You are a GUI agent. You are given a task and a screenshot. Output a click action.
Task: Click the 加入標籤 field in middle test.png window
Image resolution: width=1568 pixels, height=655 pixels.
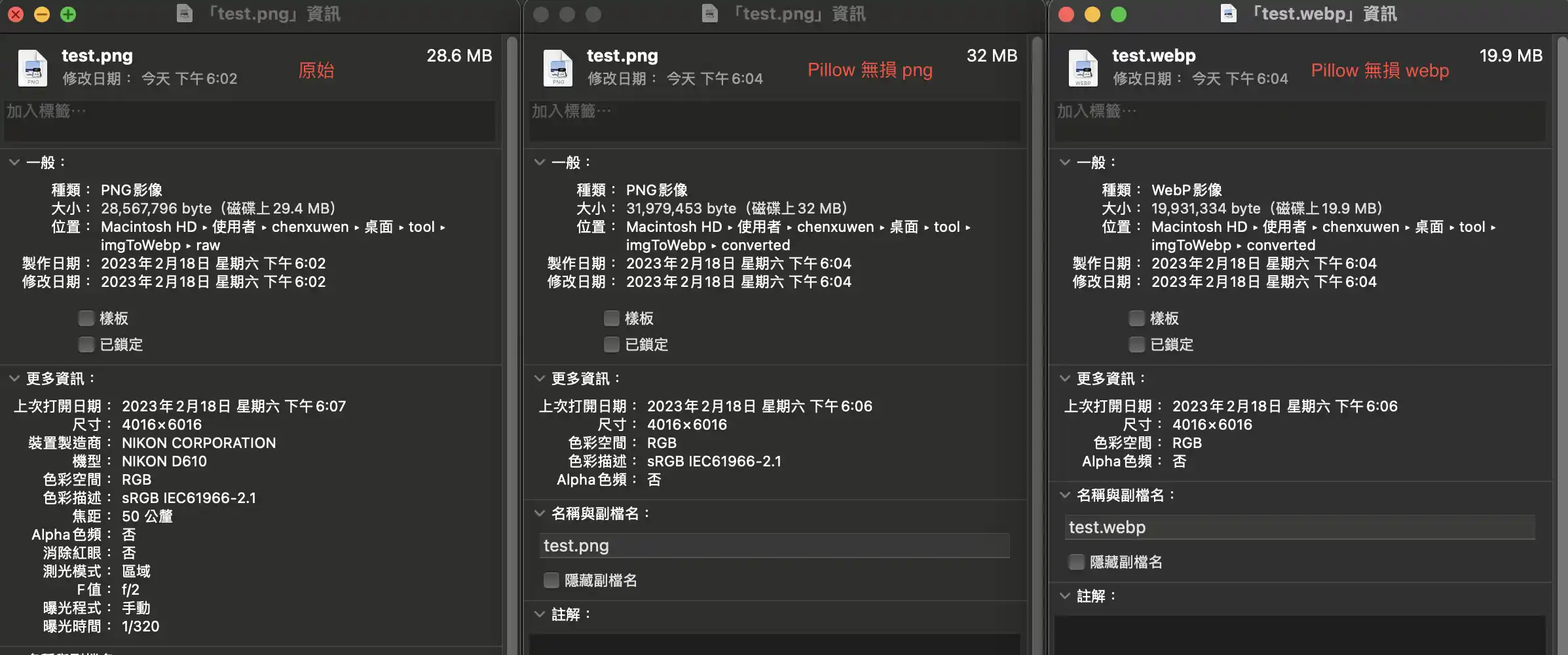click(x=775, y=121)
